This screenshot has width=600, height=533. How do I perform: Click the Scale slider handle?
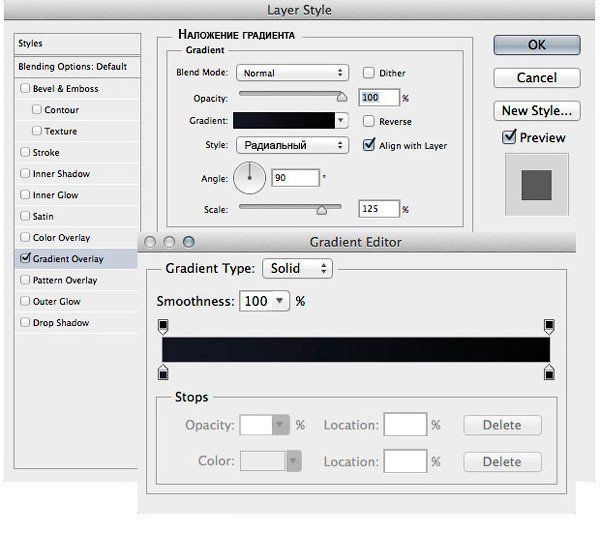click(322, 210)
